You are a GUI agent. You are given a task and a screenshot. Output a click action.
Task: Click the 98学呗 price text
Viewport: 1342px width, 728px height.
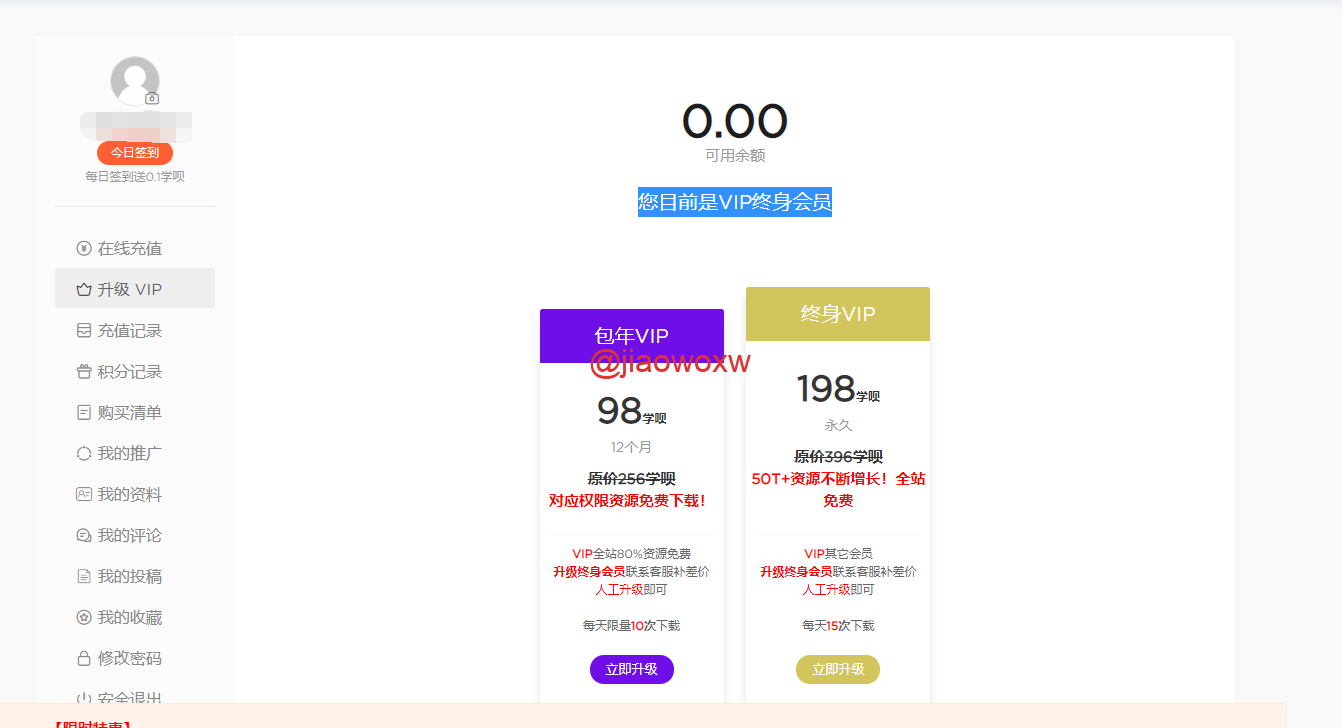coord(632,412)
